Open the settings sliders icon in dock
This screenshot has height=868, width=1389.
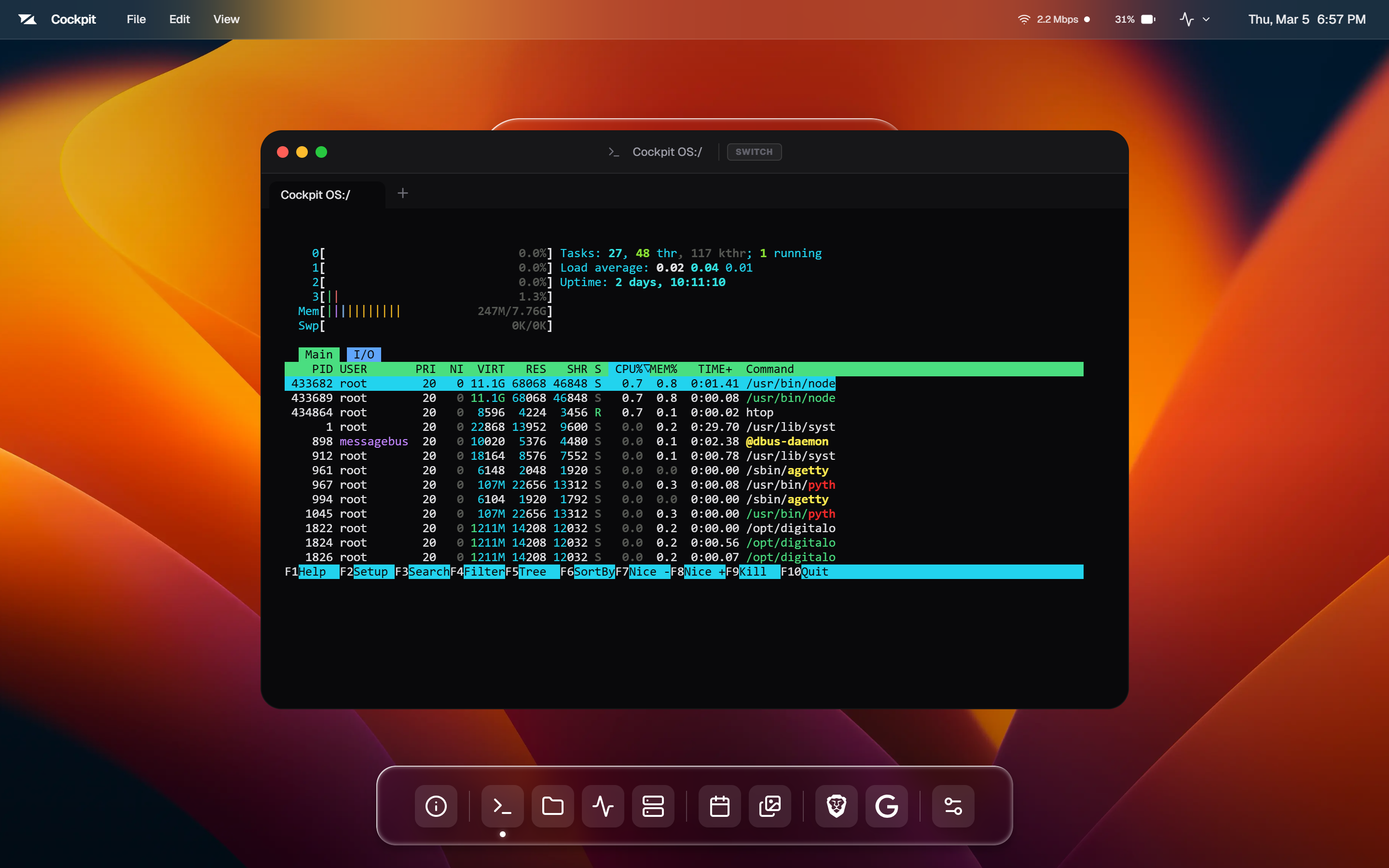tap(953, 806)
